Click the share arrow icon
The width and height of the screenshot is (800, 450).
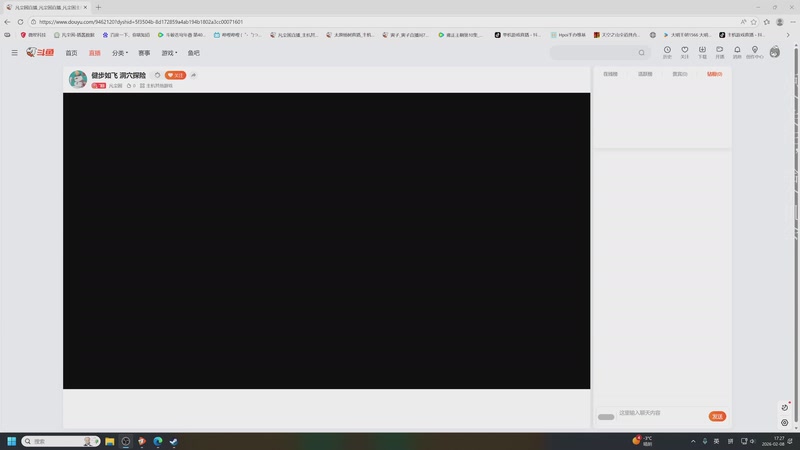(x=193, y=75)
